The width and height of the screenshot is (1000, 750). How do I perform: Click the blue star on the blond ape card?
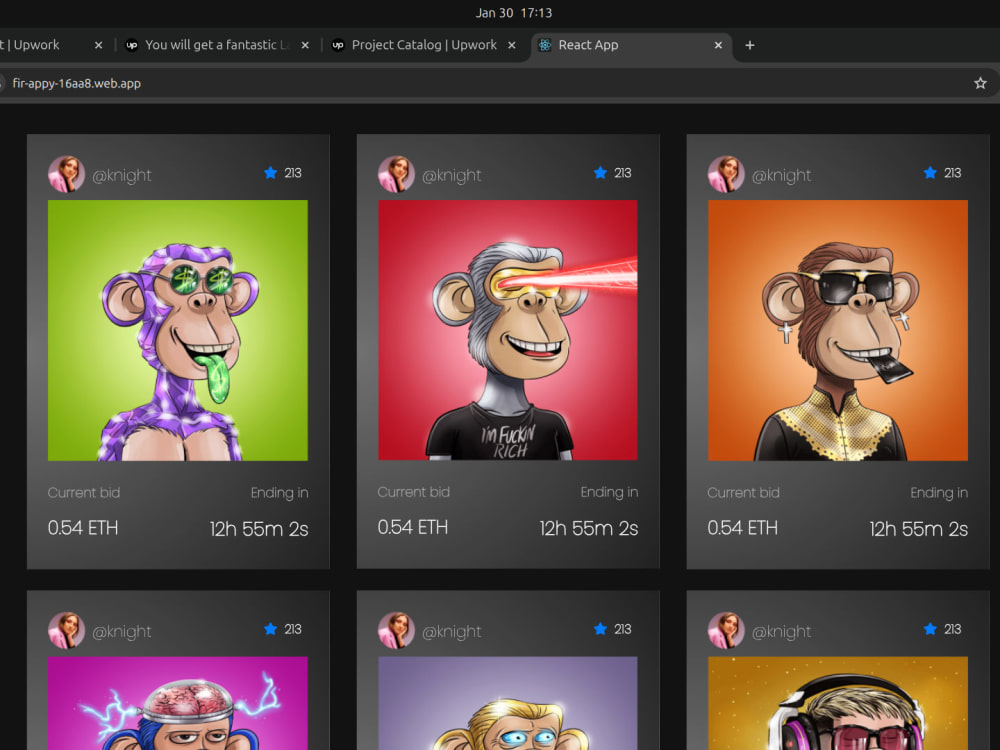(600, 629)
